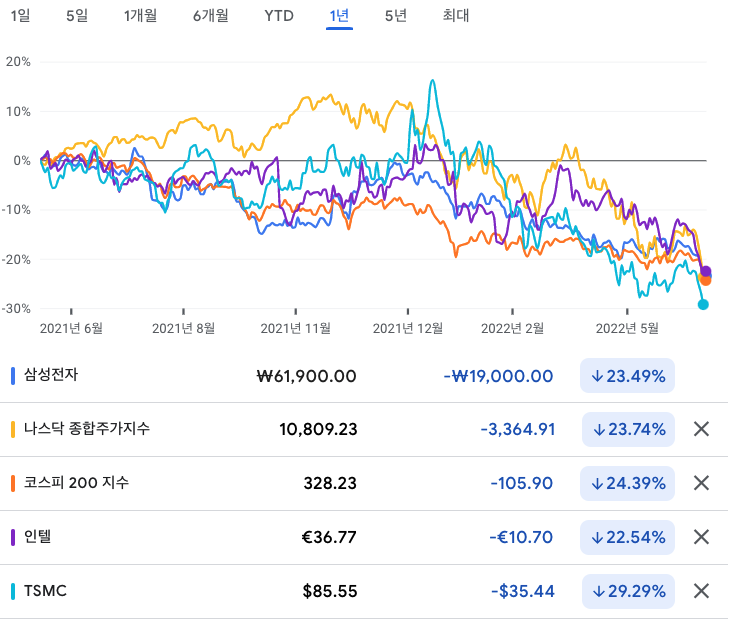Click the orange 코스피 endpoint dot on chart
This screenshot has height=627, width=729.
[706, 280]
